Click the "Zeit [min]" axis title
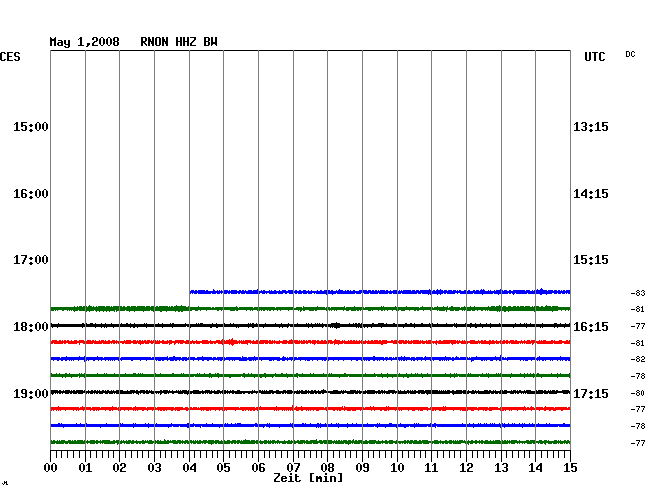 coord(308,478)
